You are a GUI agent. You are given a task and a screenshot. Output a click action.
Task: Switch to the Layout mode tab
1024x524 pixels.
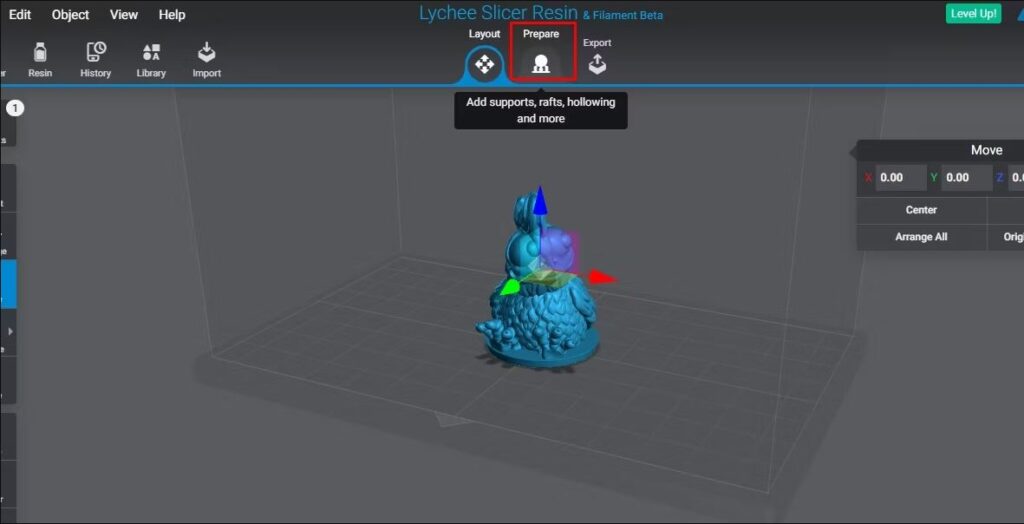coord(485,56)
